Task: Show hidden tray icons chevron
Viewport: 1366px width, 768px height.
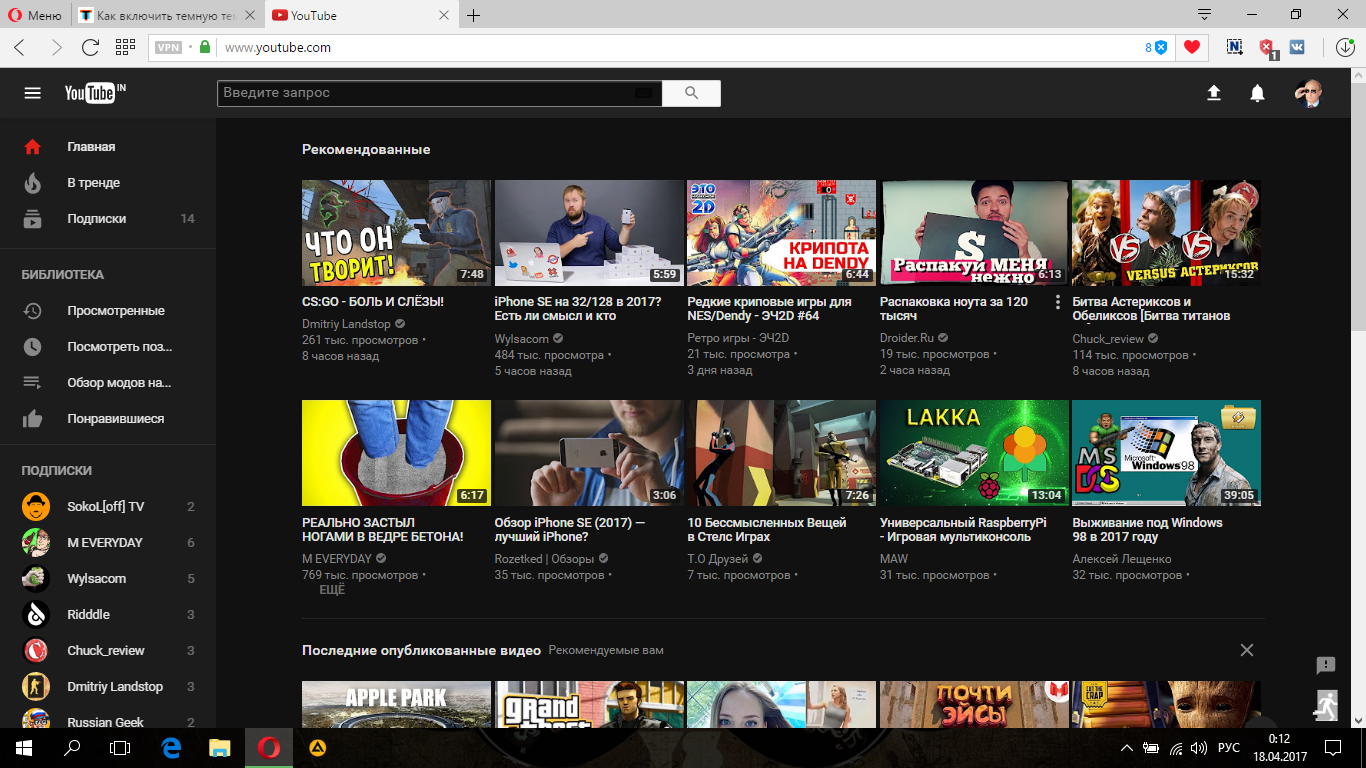Action: [x=1127, y=748]
